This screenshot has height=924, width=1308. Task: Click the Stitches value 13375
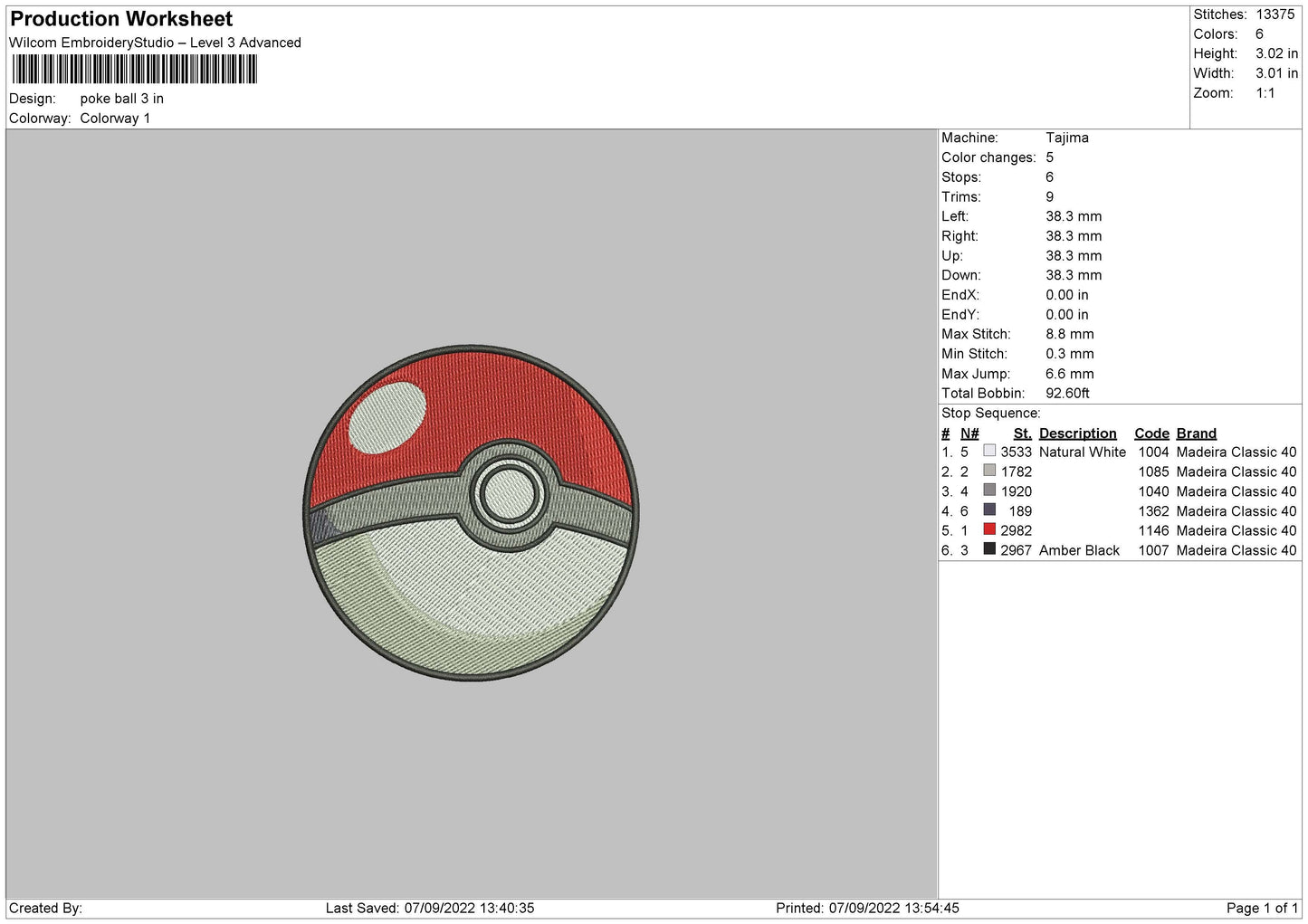(1275, 14)
